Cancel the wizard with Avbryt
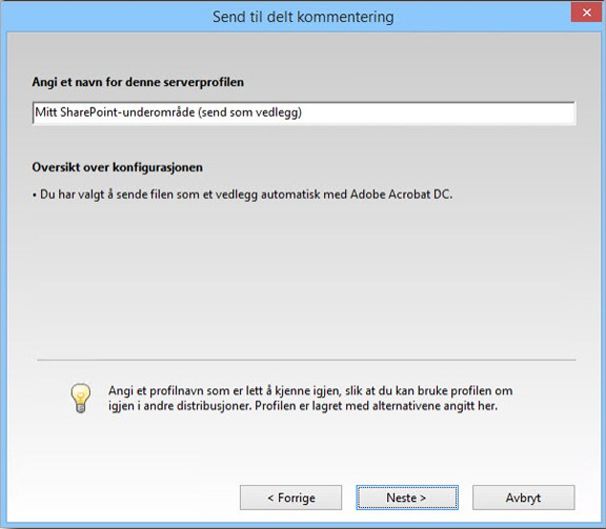606x529 pixels. (523, 497)
